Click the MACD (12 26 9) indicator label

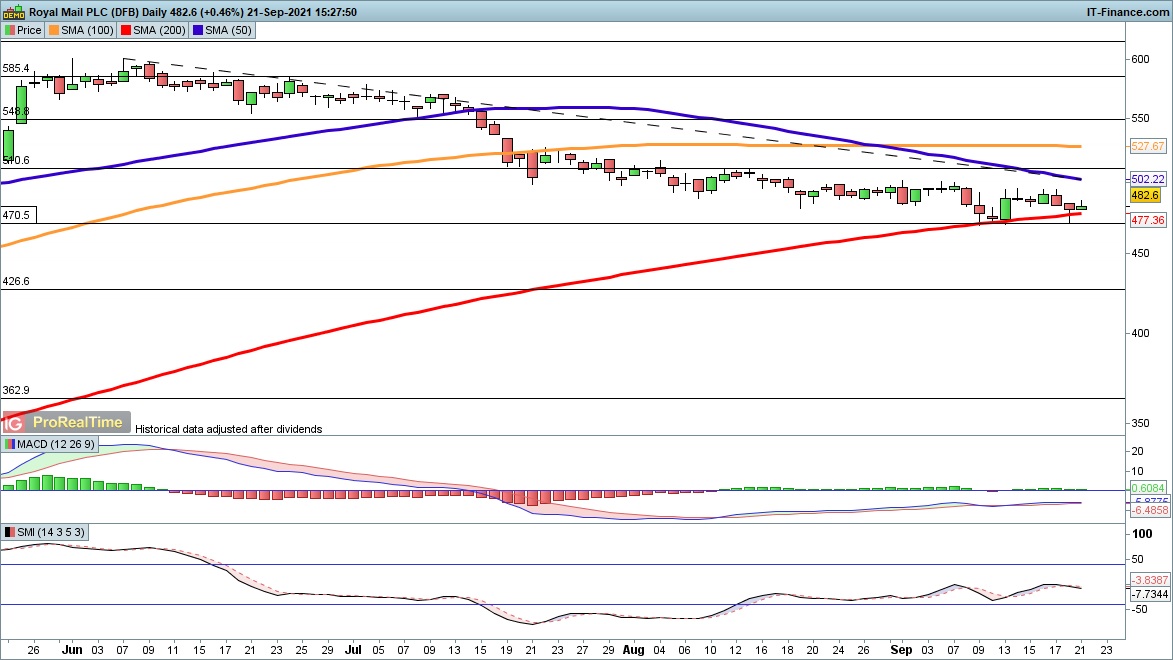tap(49, 444)
